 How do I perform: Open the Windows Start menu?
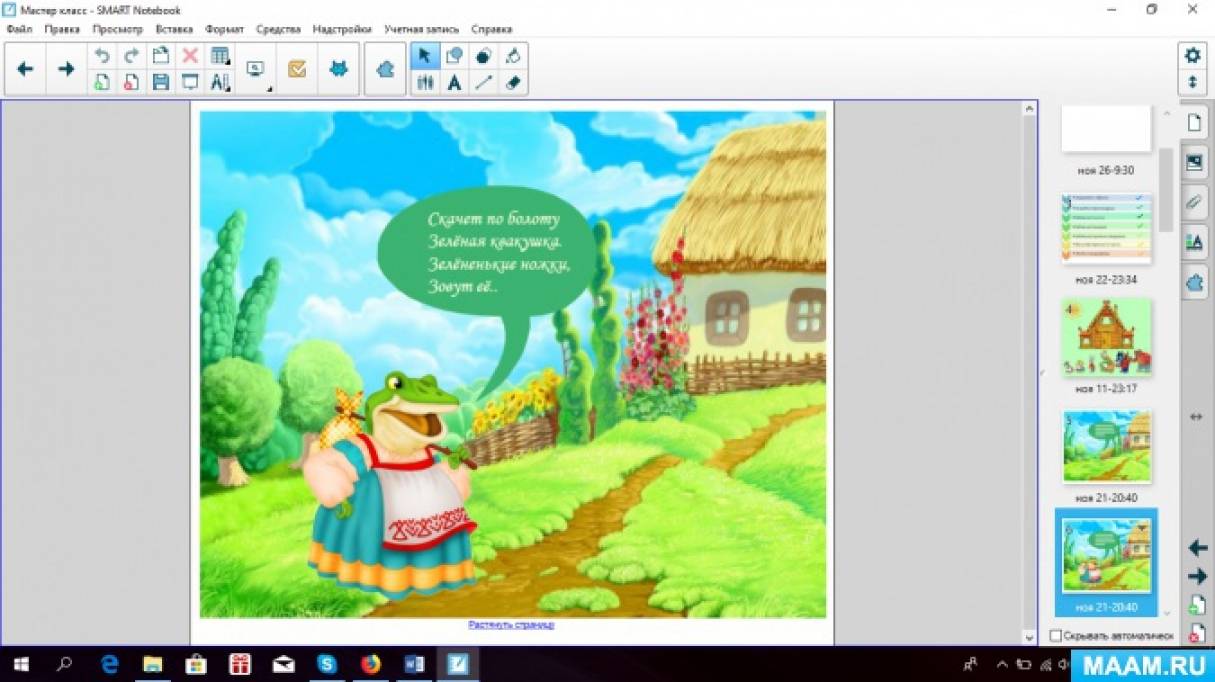coord(20,664)
